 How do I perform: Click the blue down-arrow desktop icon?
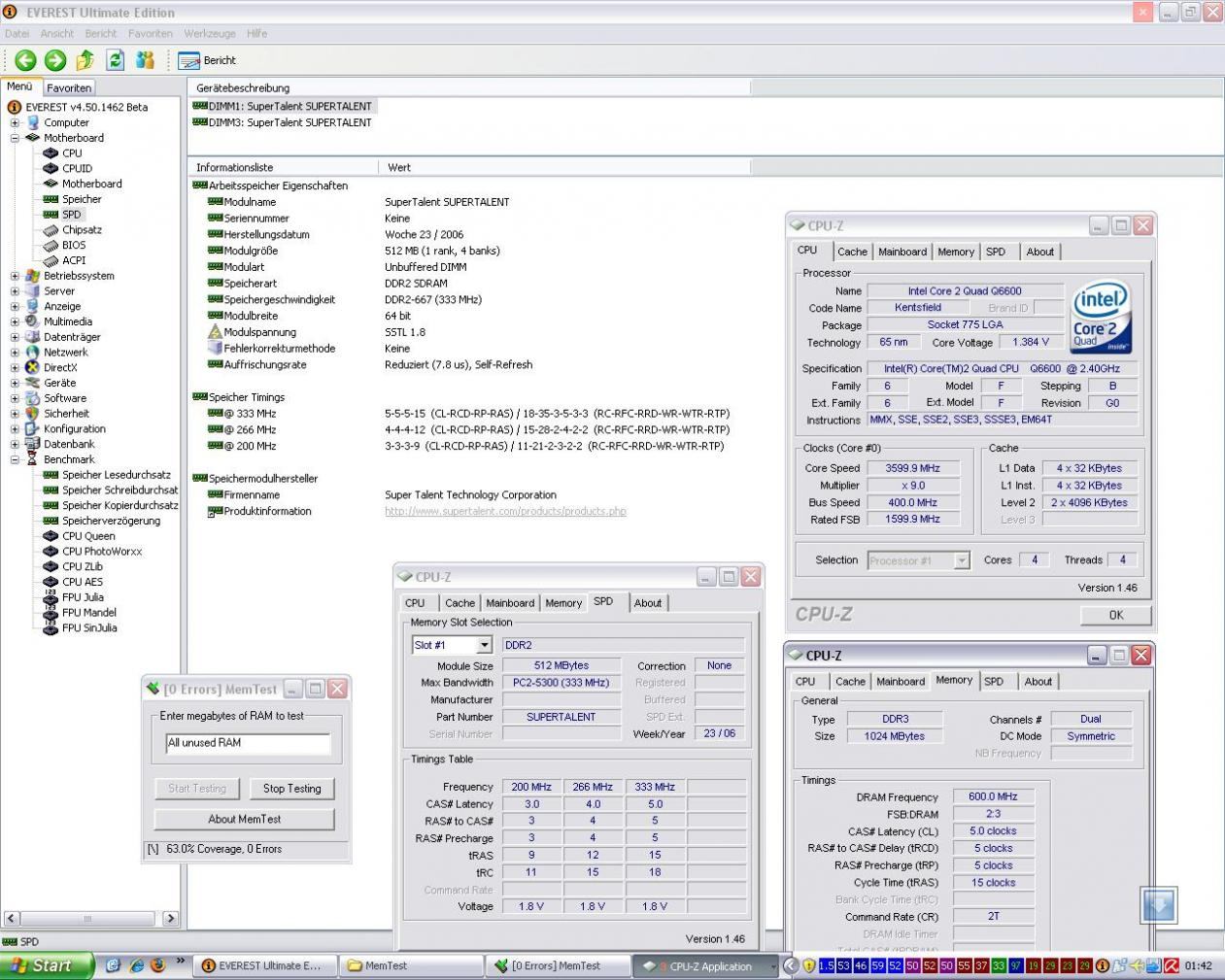pos(1158,905)
